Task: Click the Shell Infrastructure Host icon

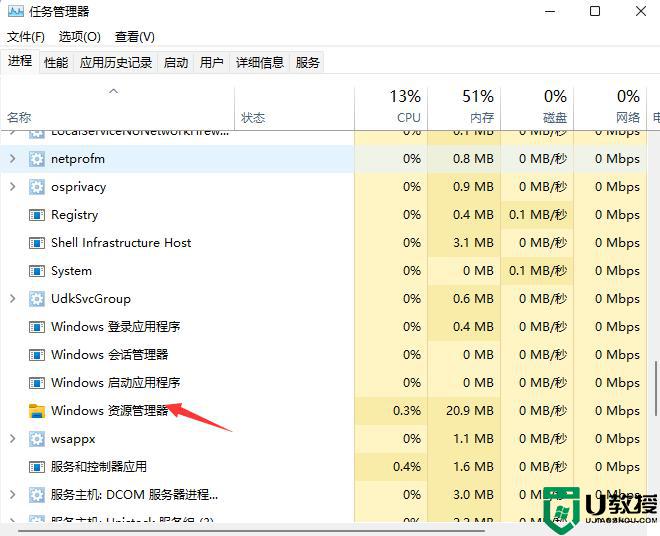Action: click(37, 243)
